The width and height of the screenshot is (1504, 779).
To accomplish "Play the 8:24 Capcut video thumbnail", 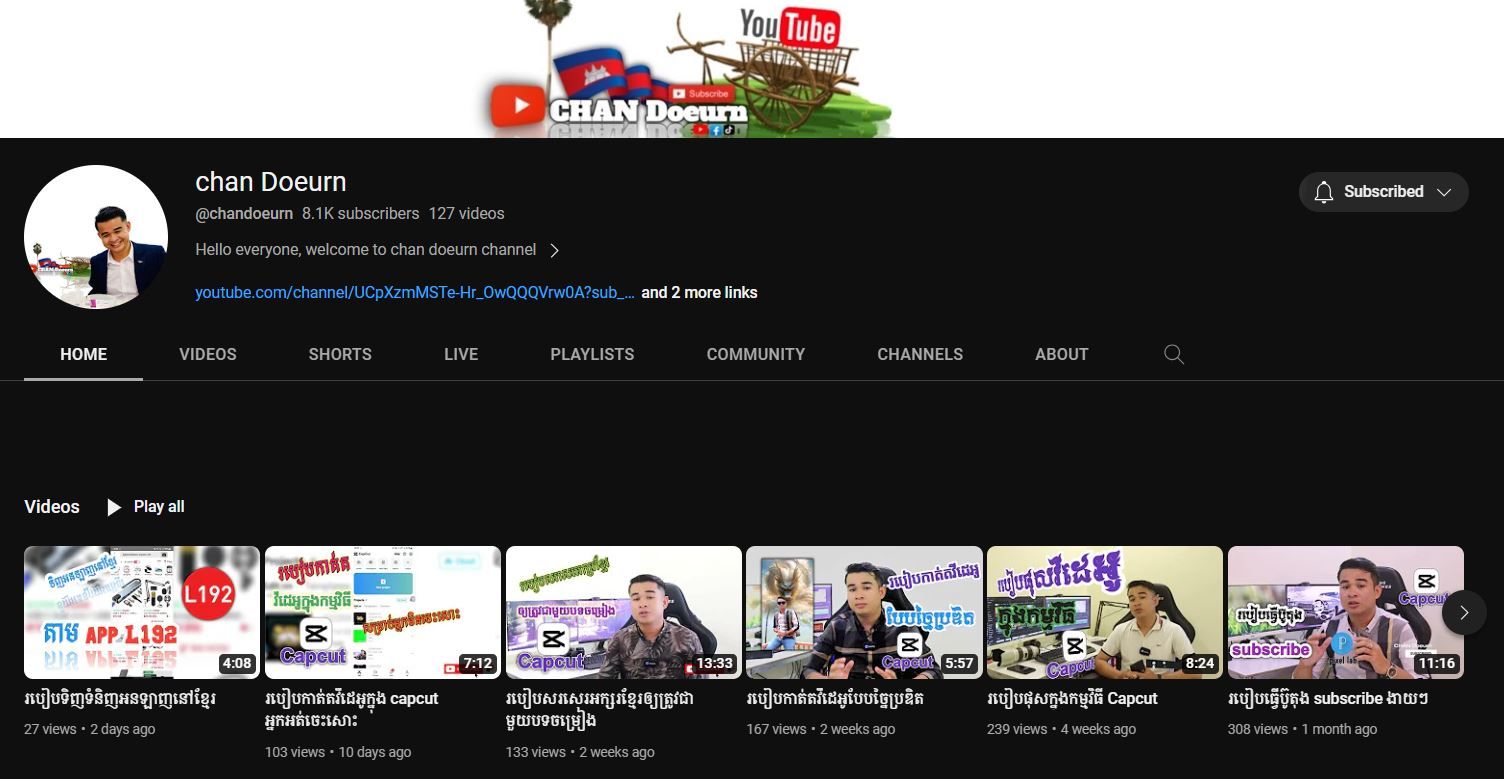I will point(1105,612).
